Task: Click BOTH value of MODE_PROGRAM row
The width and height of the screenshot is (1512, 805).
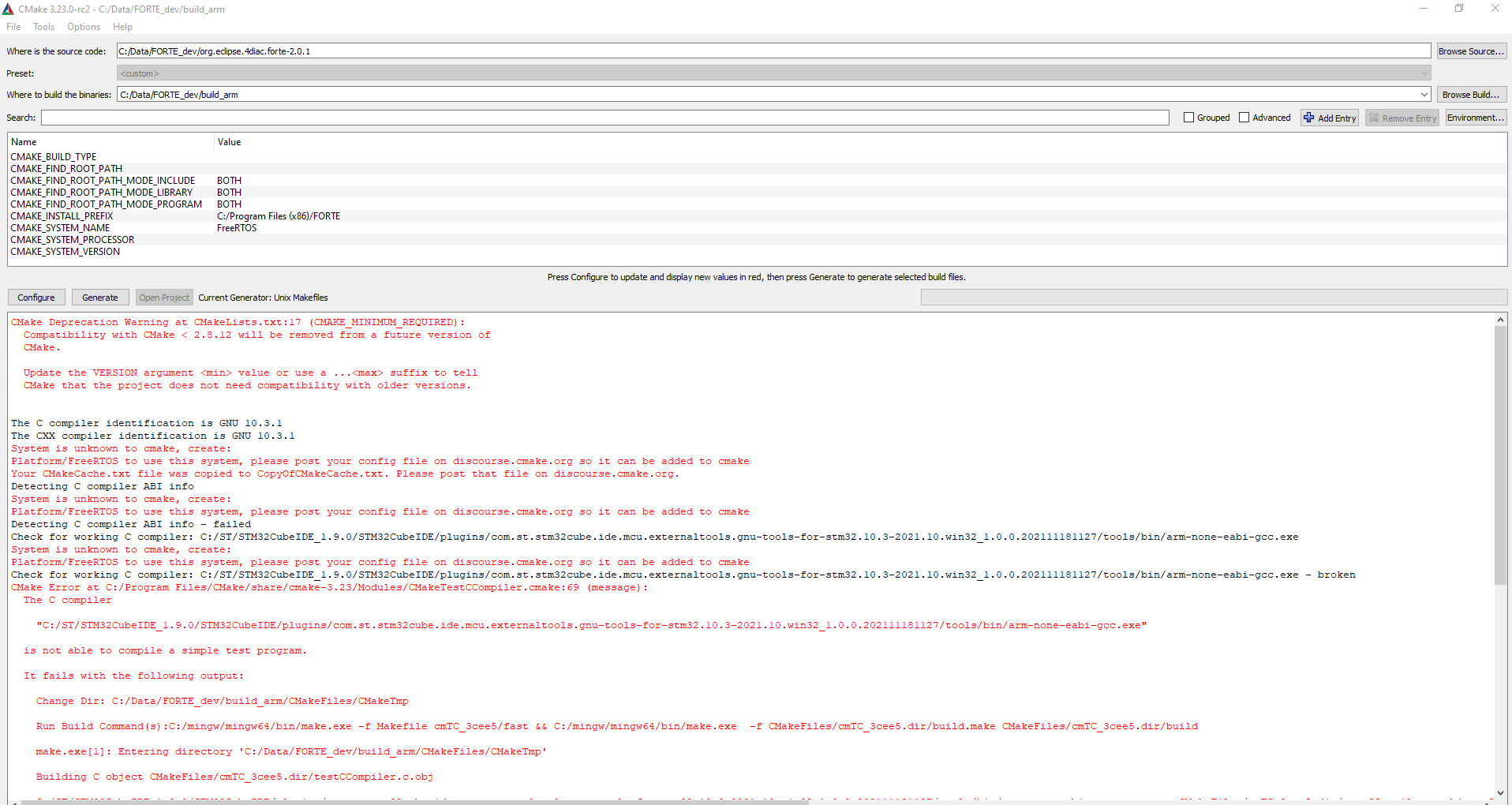Action: tap(230, 204)
